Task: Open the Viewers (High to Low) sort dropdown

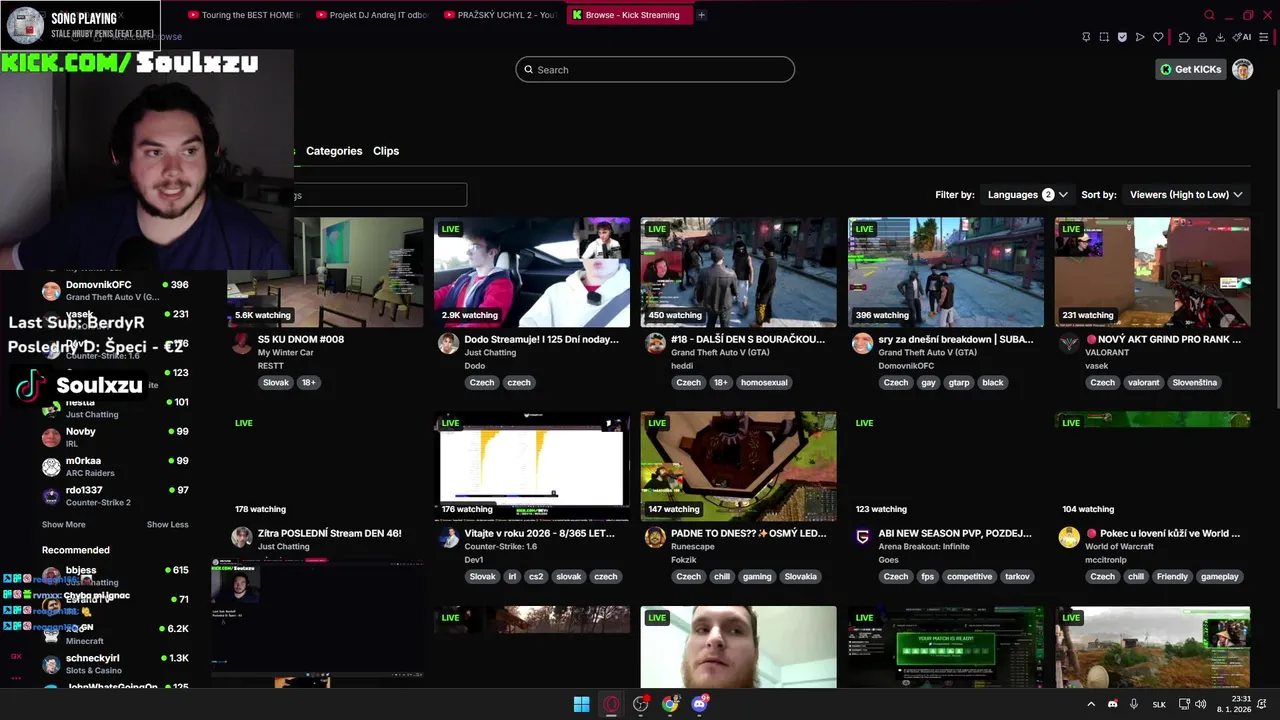Action: (1186, 195)
